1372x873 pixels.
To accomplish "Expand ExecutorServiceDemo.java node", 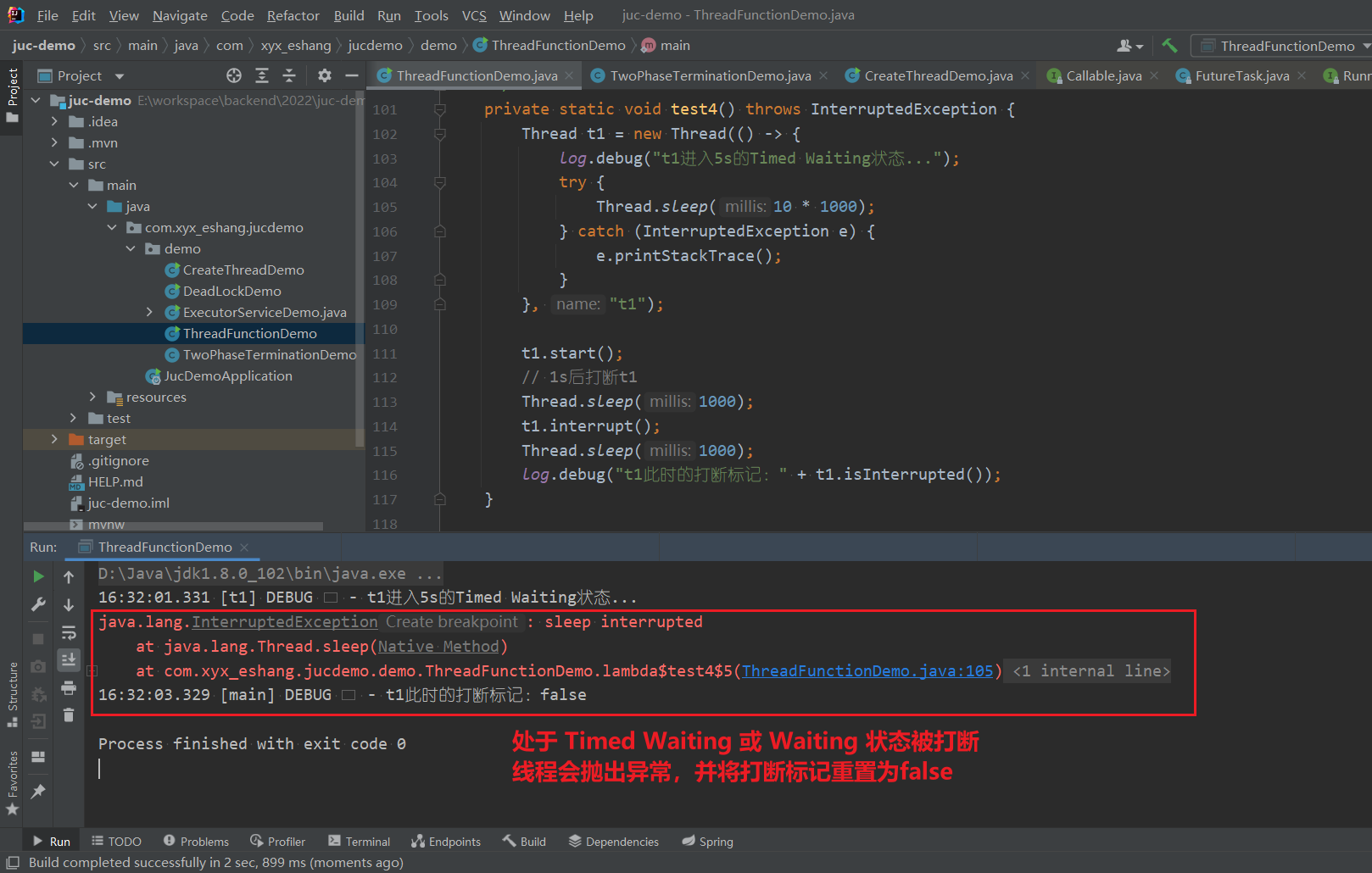I will pyautogui.click(x=149, y=312).
